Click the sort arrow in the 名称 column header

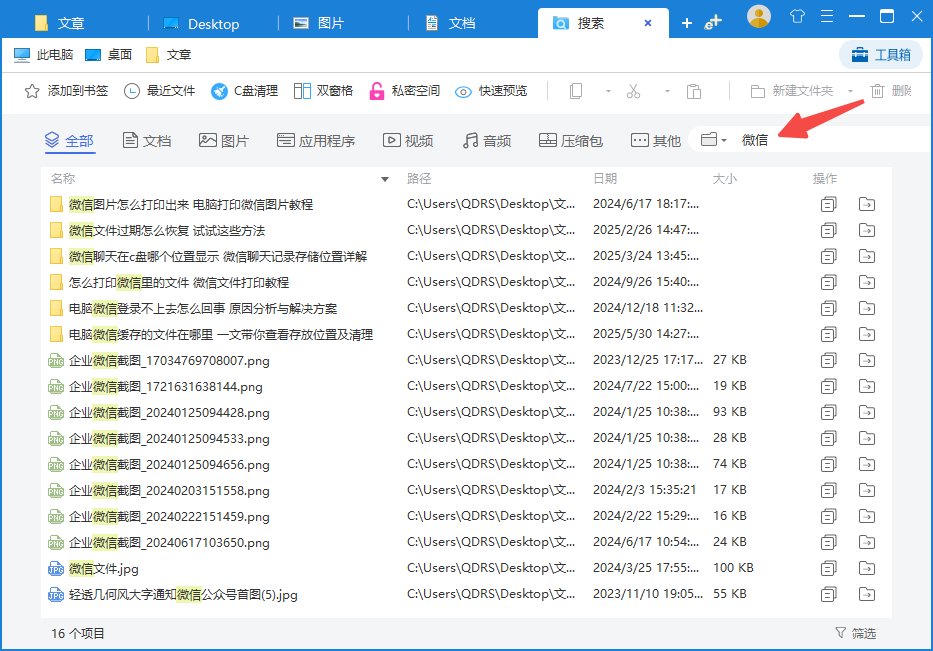click(385, 179)
